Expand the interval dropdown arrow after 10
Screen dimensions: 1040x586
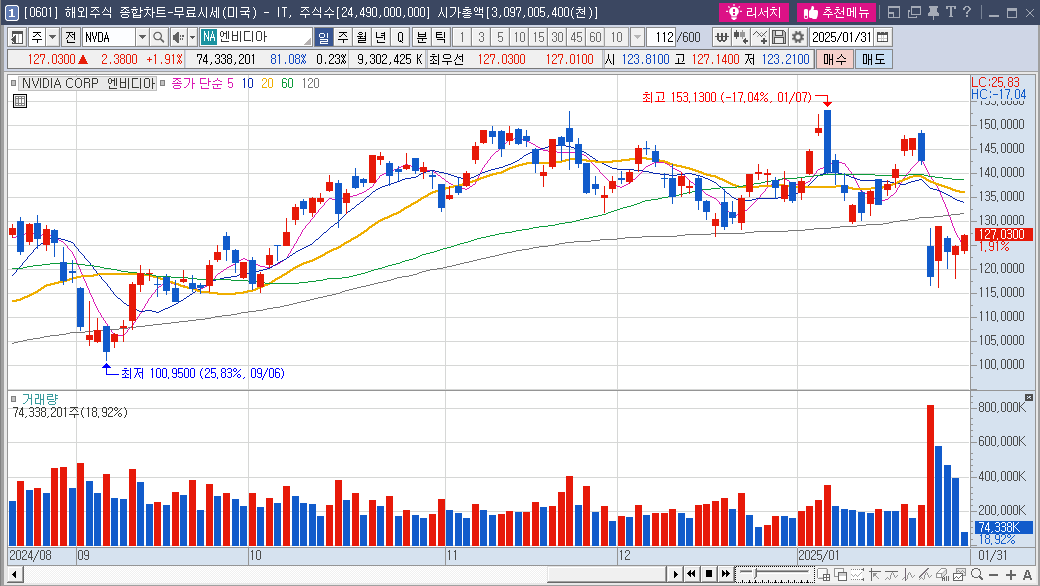tap(637, 37)
